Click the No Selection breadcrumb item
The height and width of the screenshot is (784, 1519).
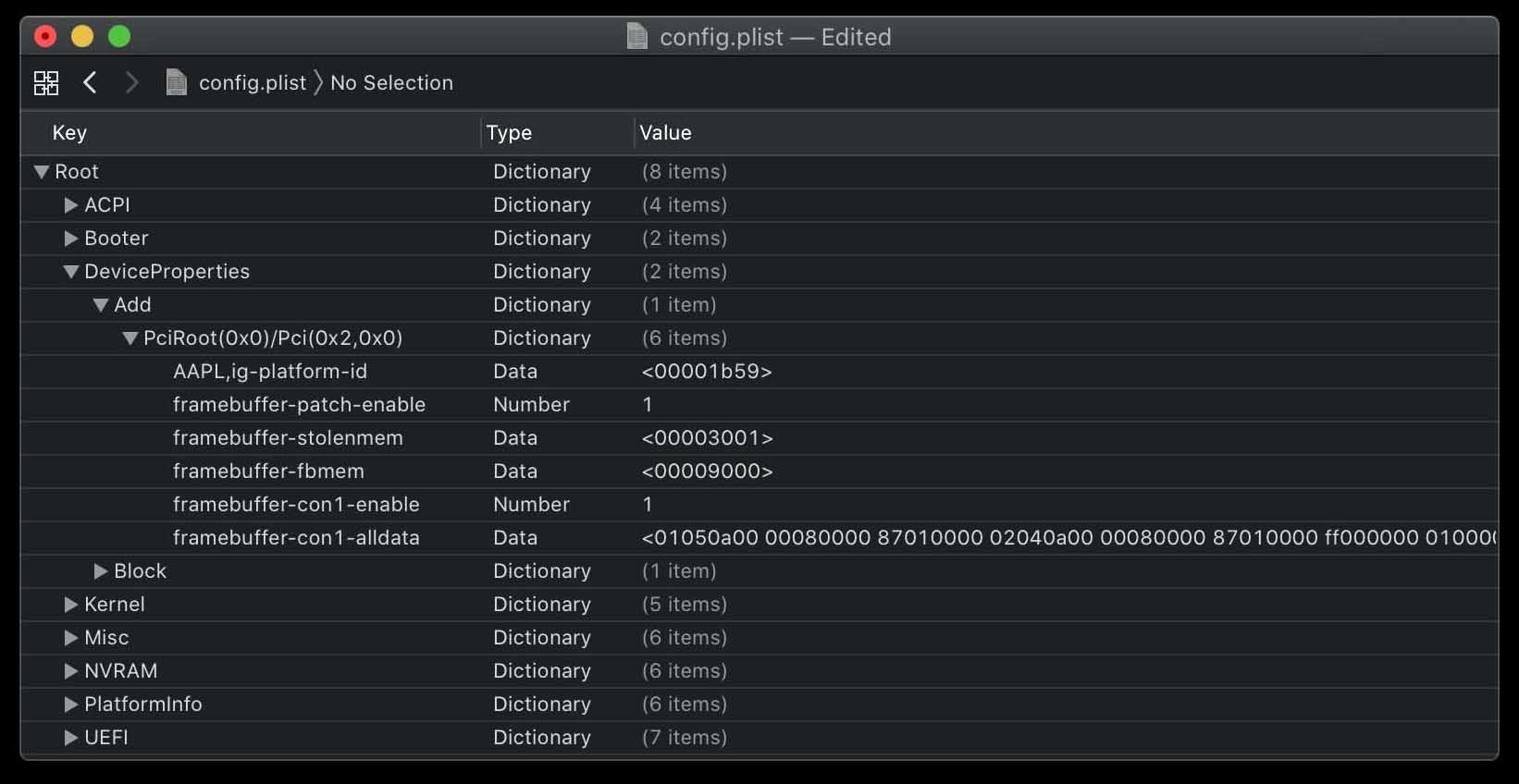point(391,82)
